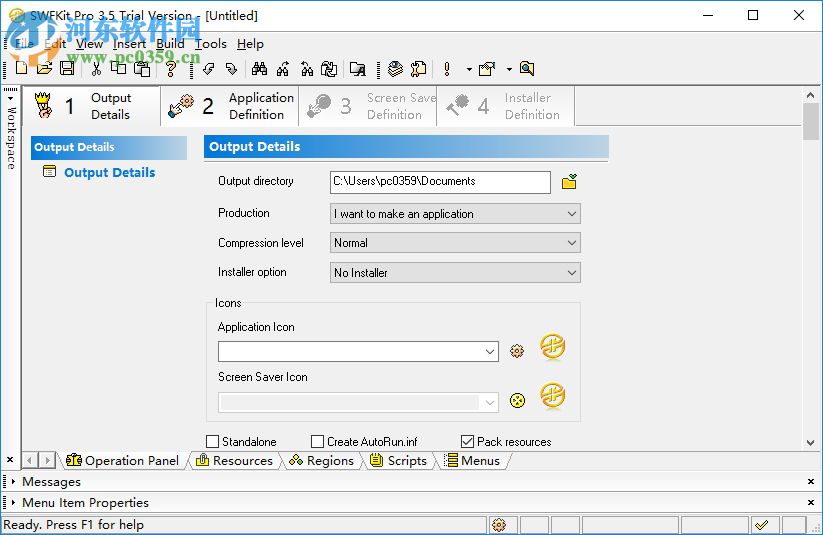Uncheck the Pack resources checkbox

coord(468,441)
